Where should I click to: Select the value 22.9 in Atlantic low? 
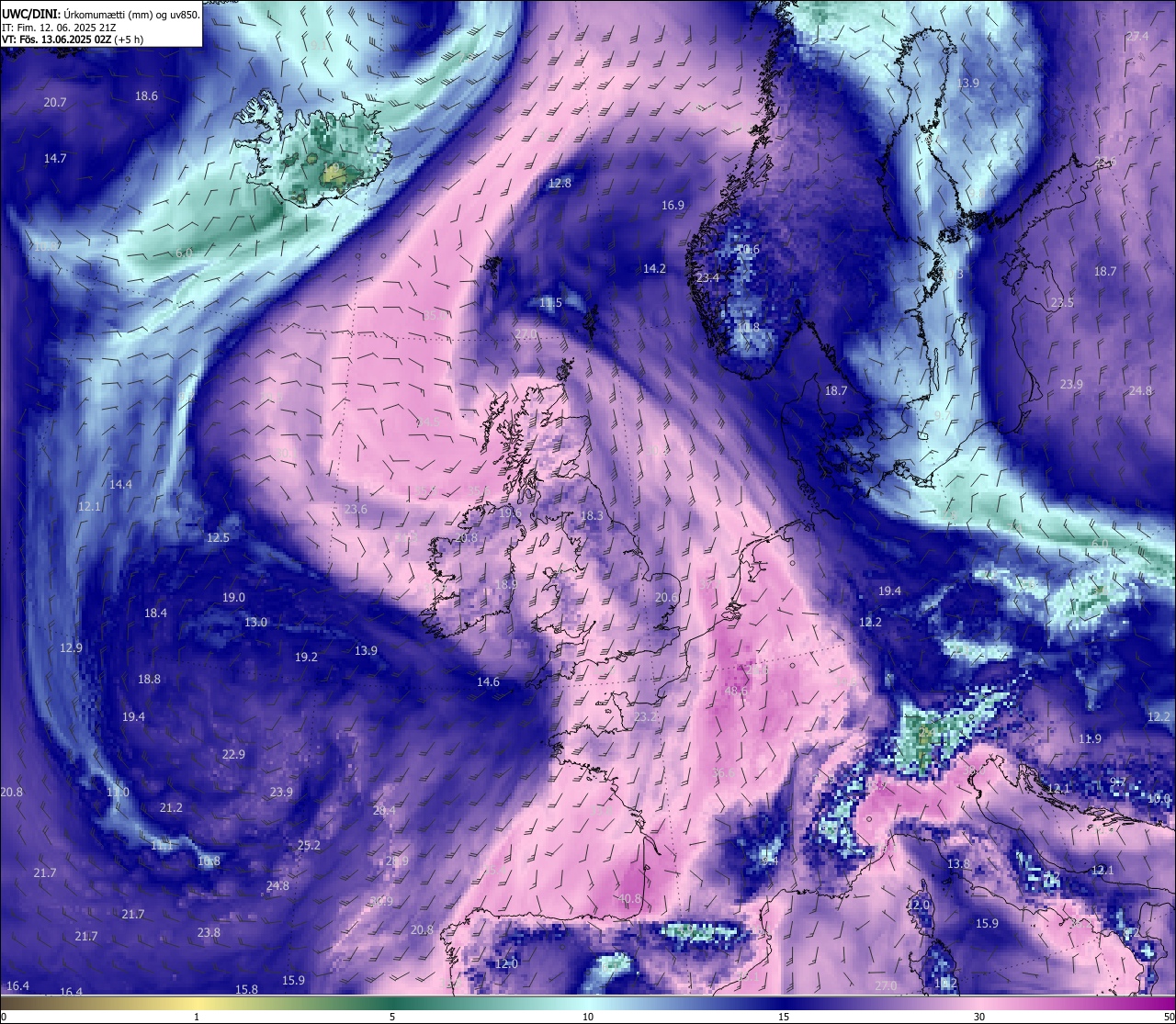click(x=233, y=754)
